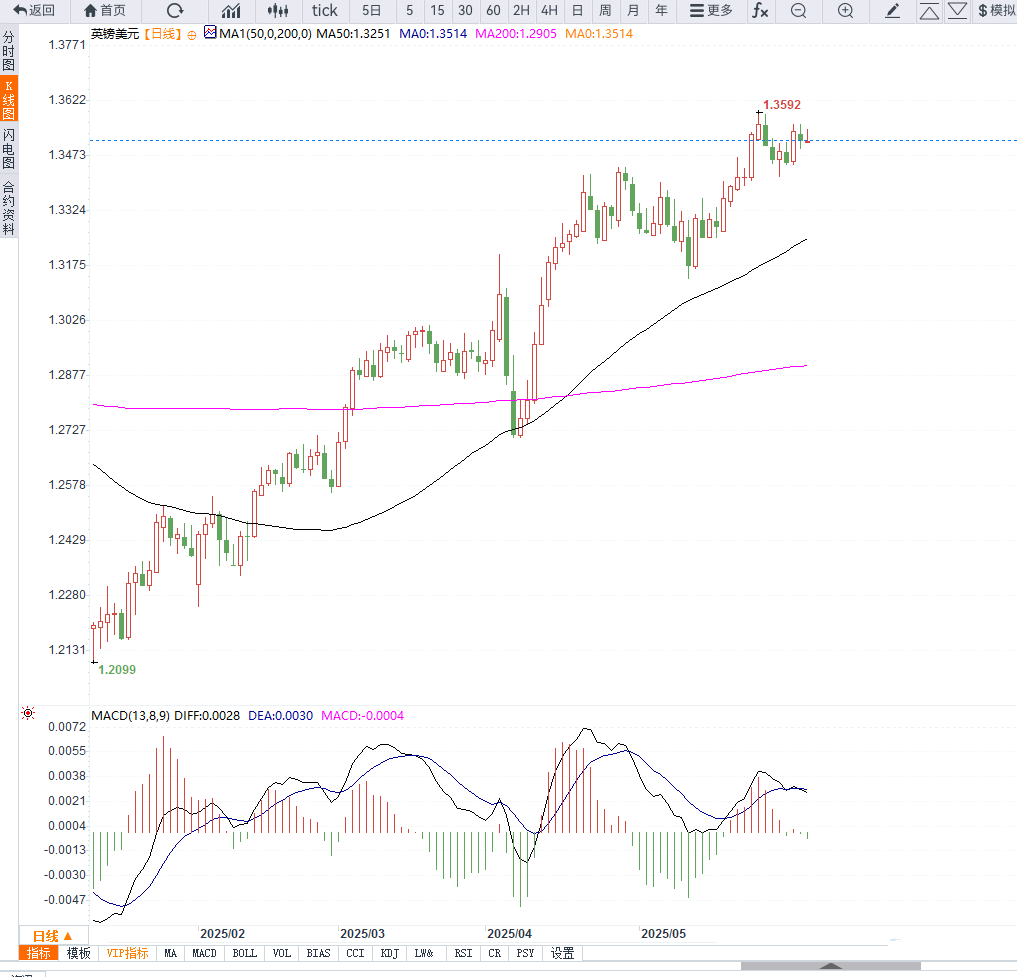Viewport: 1017px width, 977px height.
Task: Select the 30-minute timeframe
Action: 465,10
